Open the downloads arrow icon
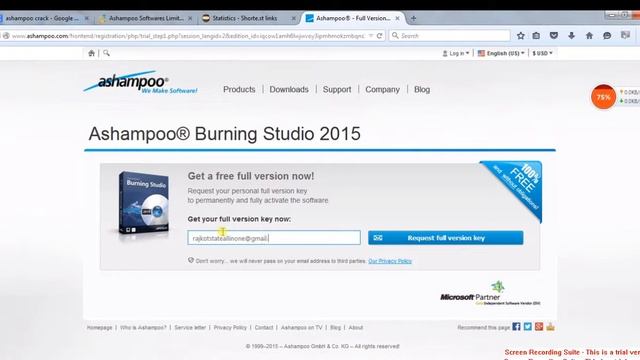The height and width of the screenshot is (360, 640). click(571, 36)
